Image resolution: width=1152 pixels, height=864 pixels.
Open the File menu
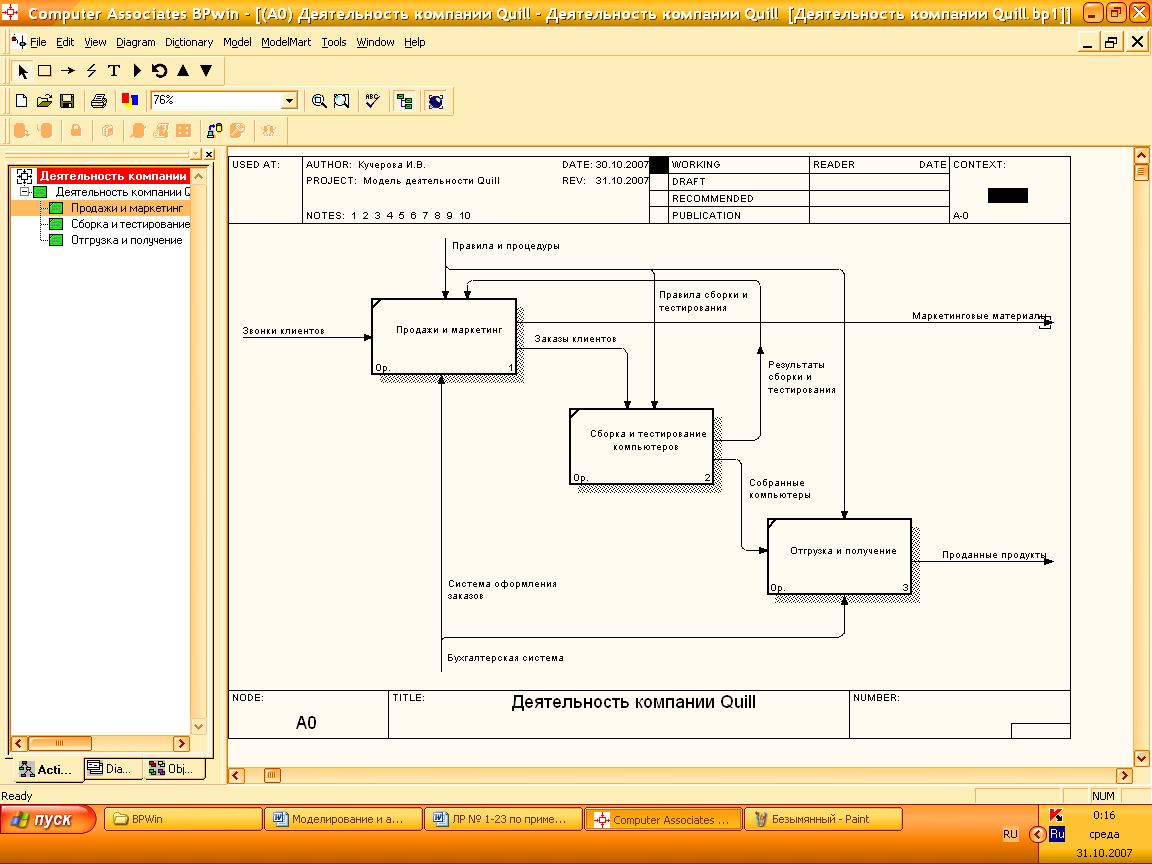tap(38, 42)
